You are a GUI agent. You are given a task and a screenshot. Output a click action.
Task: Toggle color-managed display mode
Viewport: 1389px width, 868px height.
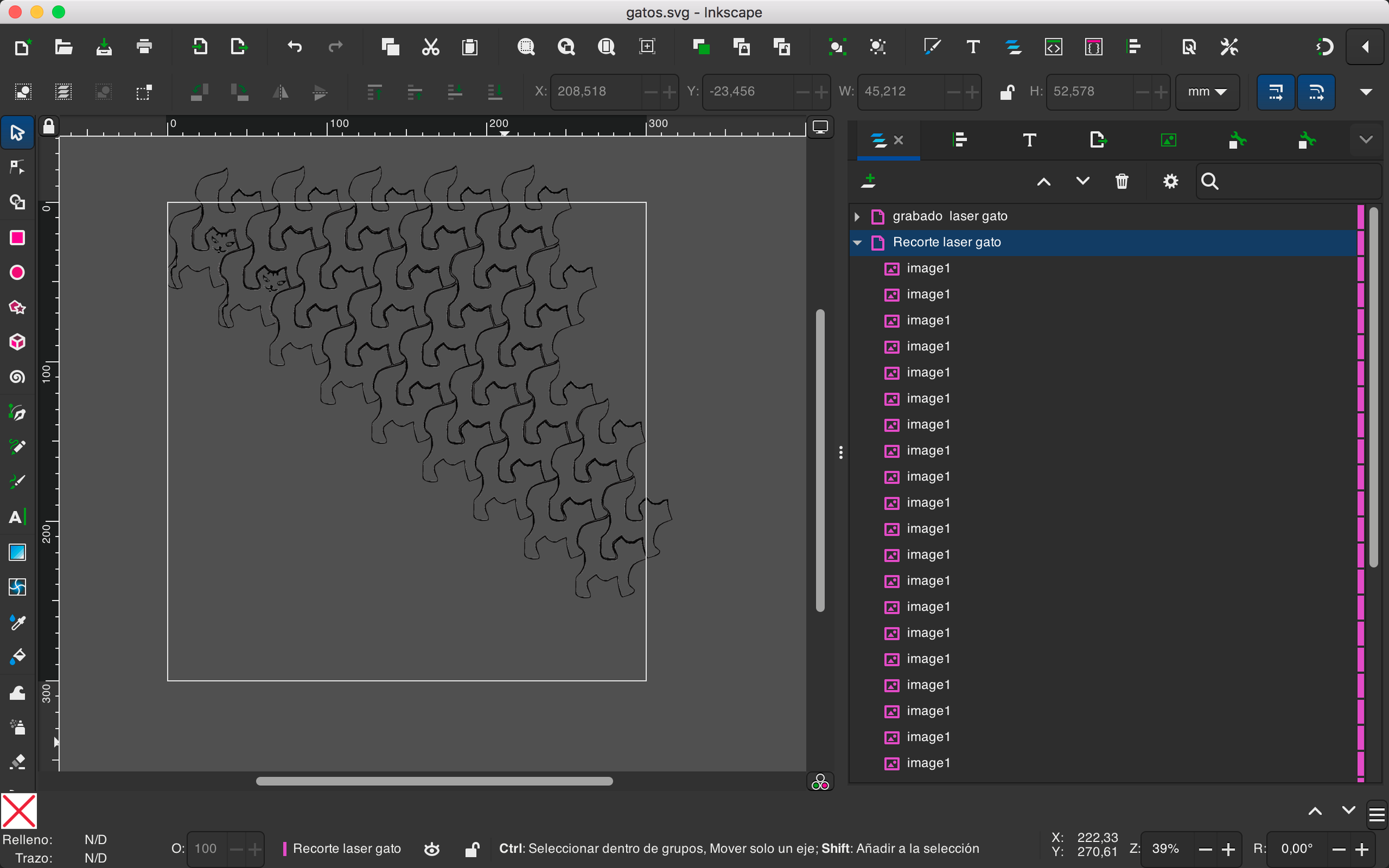[x=820, y=783]
